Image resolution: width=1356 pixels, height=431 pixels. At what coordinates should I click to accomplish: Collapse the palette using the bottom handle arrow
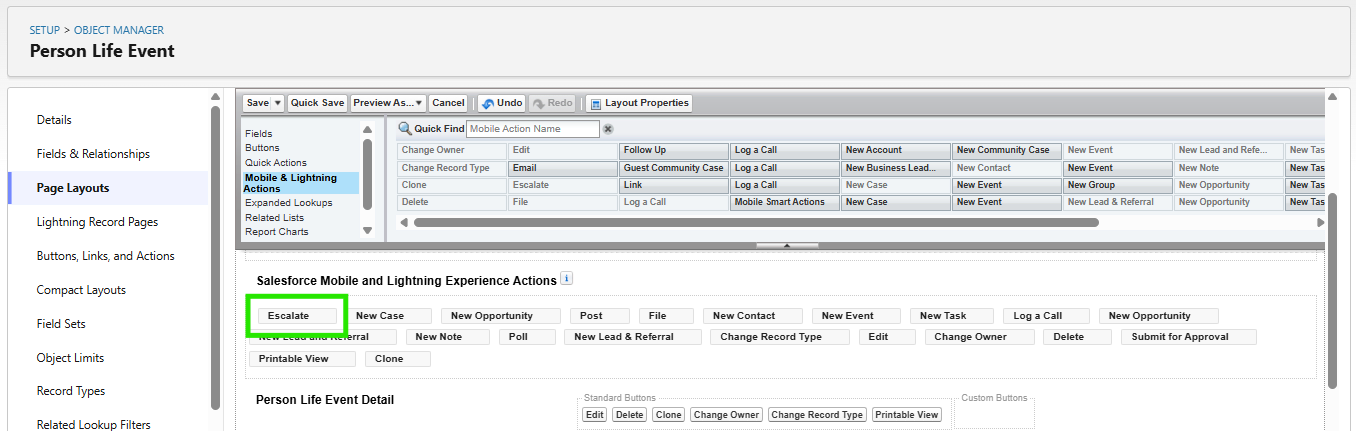tap(787, 245)
